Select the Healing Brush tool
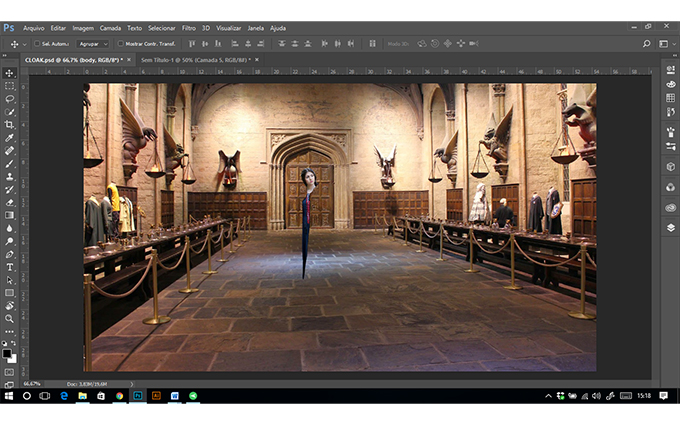The width and height of the screenshot is (680, 425). click(x=9, y=150)
